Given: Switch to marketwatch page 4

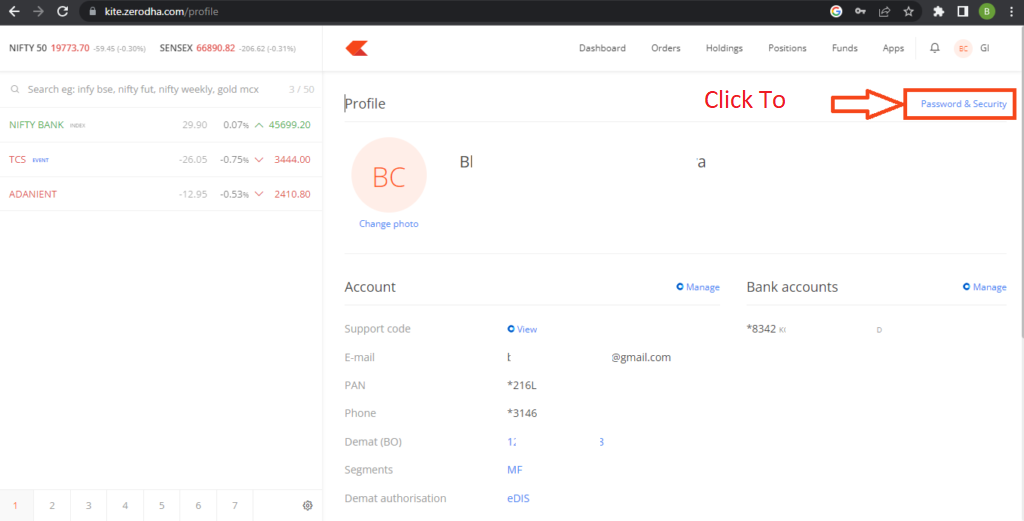Looking at the screenshot, I should 125,505.
